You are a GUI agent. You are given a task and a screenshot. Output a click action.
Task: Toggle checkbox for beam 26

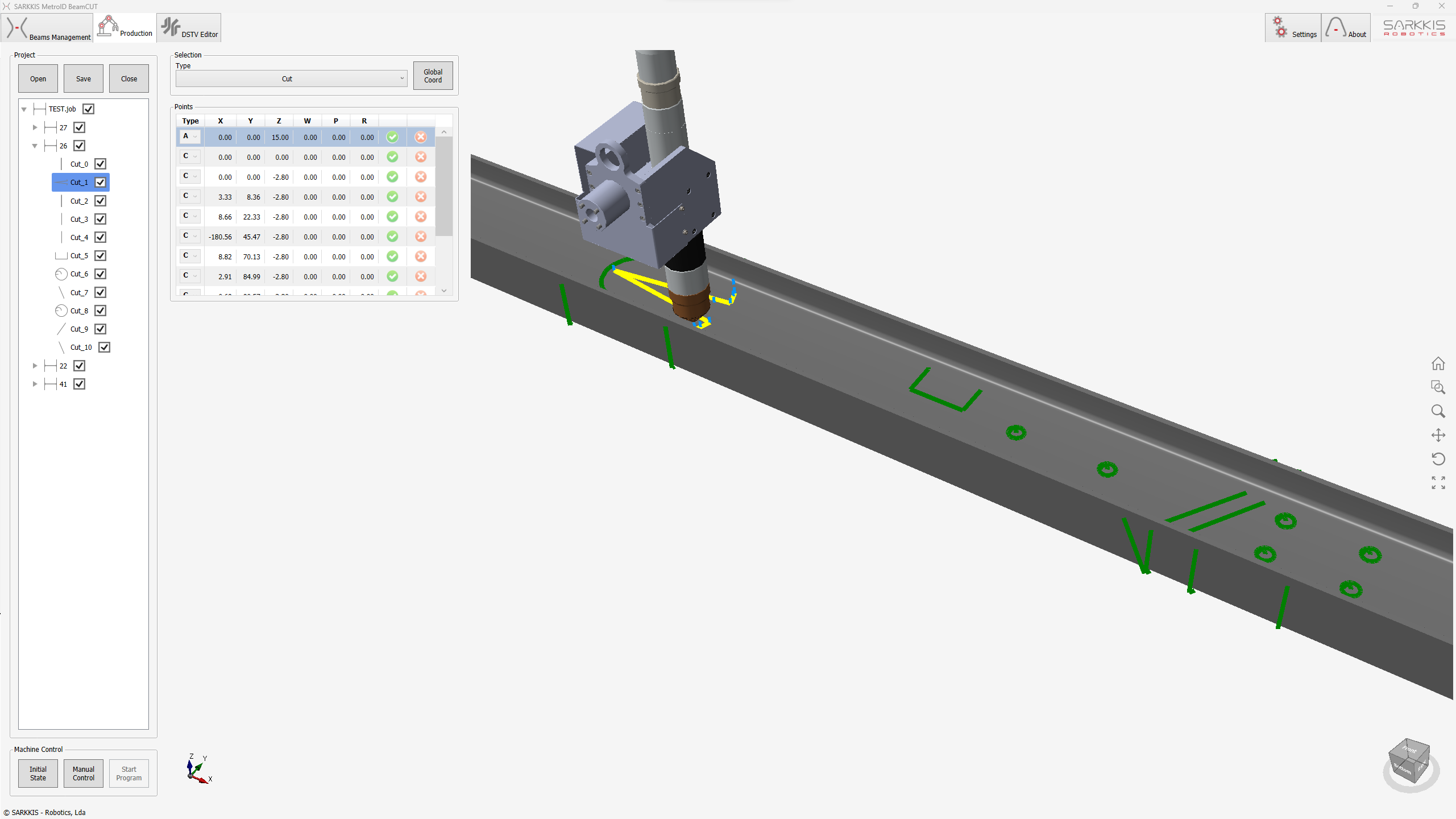(80, 146)
